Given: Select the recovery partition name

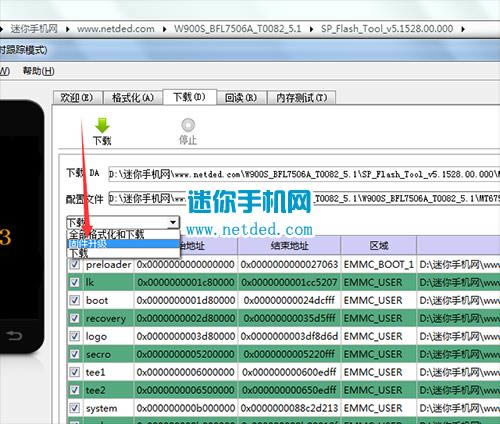Looking at the screenshot, I should (x=106, y=319).
